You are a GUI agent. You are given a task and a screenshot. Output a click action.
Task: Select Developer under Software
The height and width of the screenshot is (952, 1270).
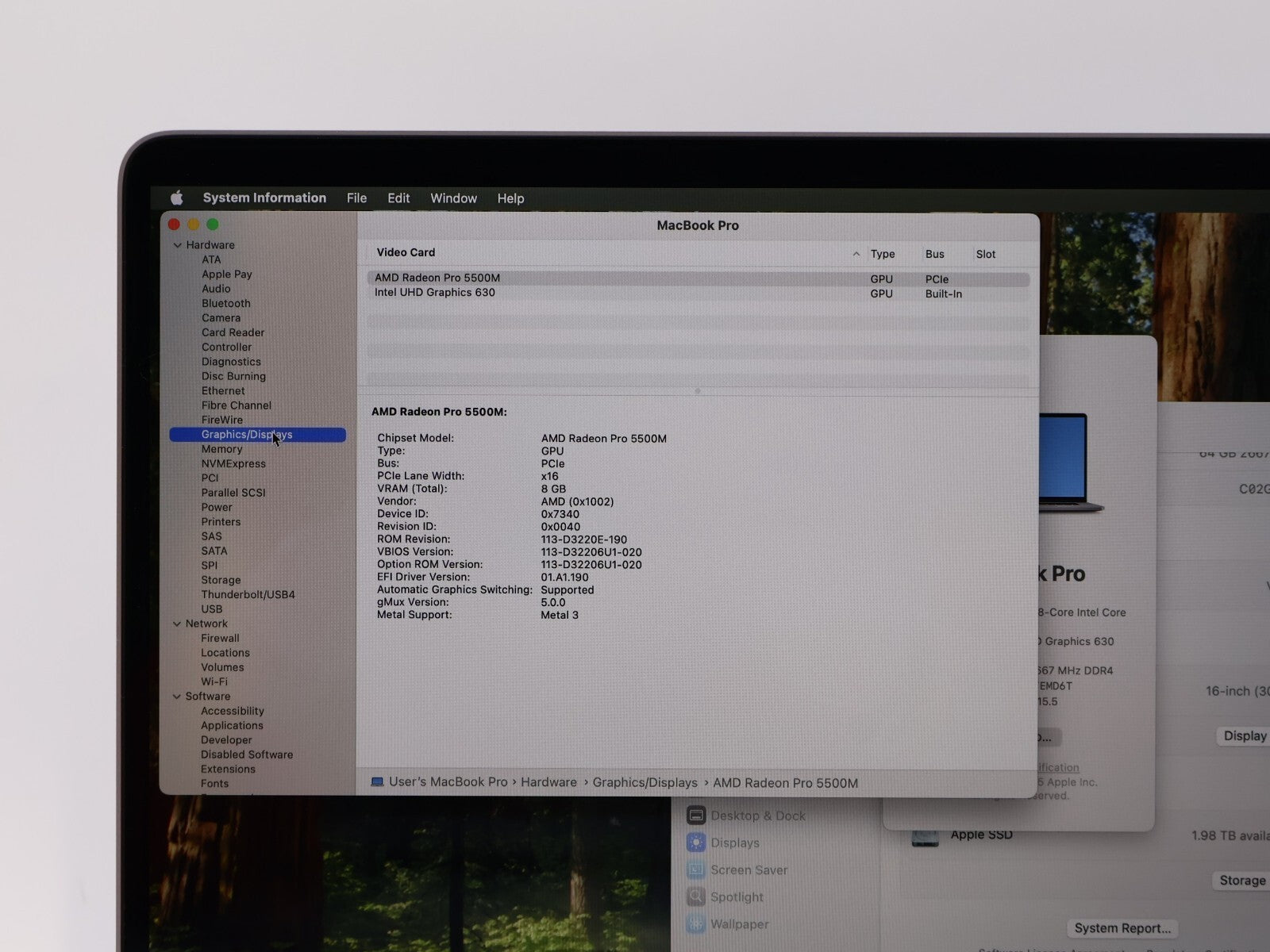pyautogui.click(x=226, y=740)
